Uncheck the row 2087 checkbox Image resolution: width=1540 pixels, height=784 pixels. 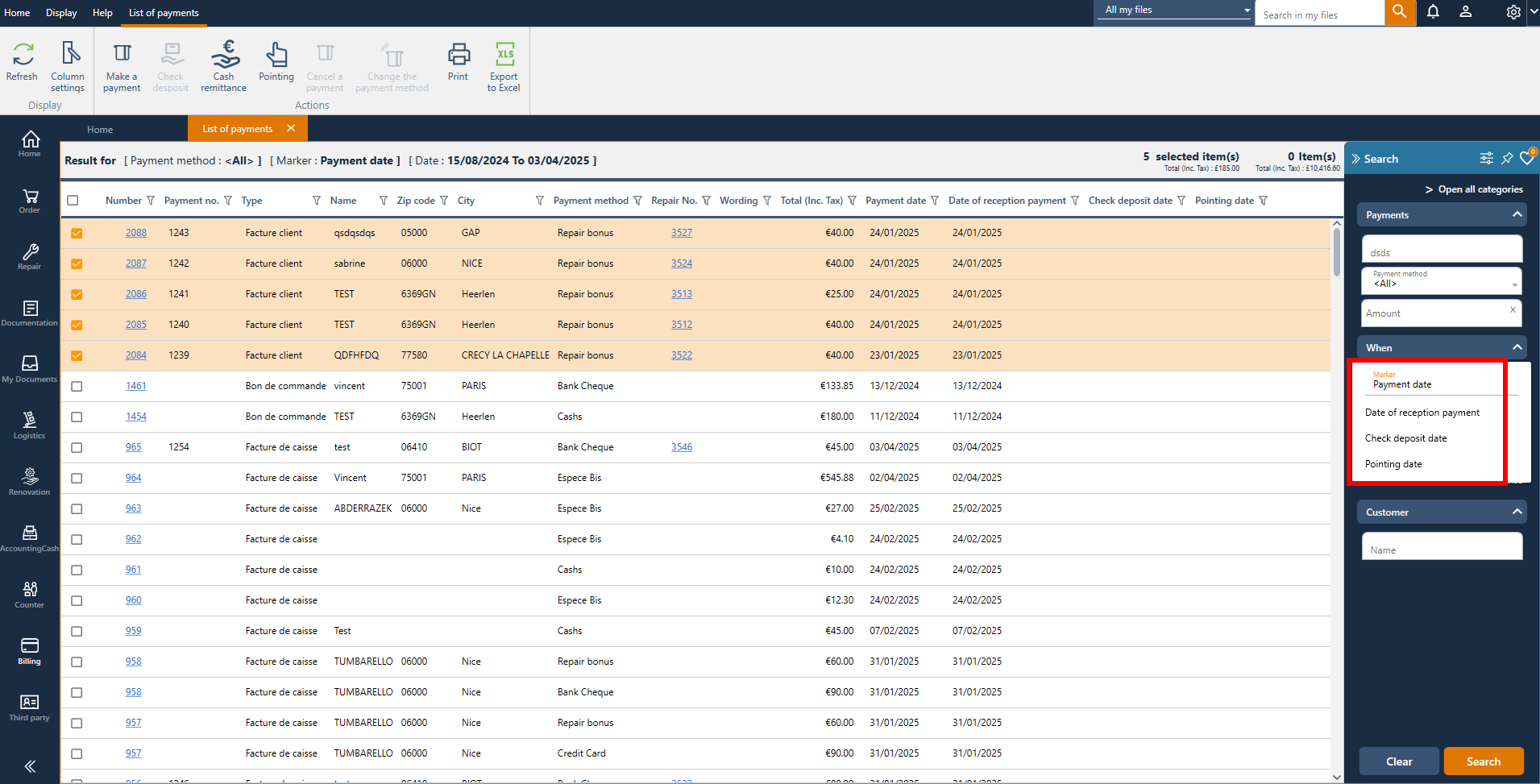click(x=77, y=263)
